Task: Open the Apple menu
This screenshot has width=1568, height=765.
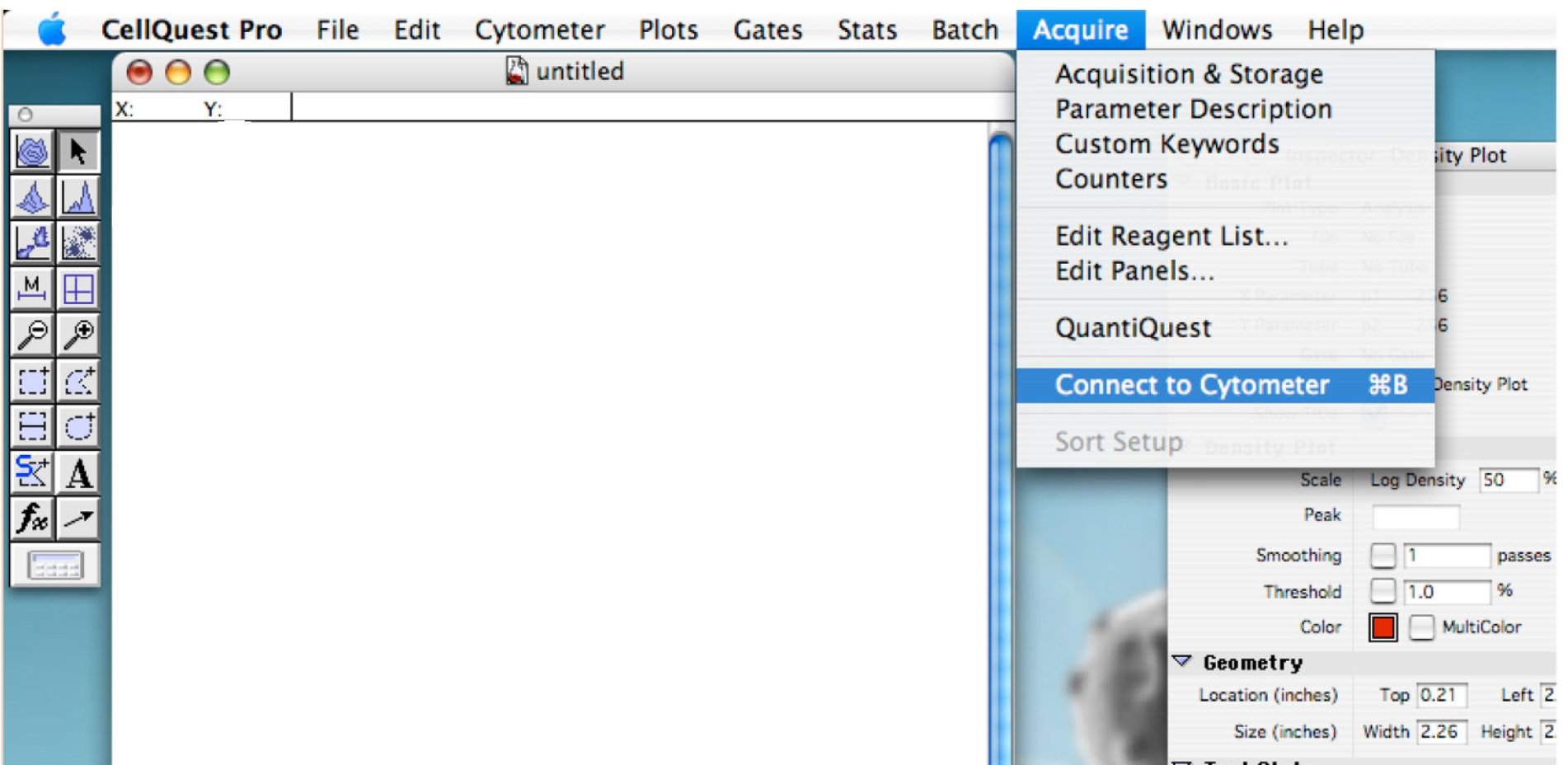Action: pyautogui.click(x=52, y=30)
